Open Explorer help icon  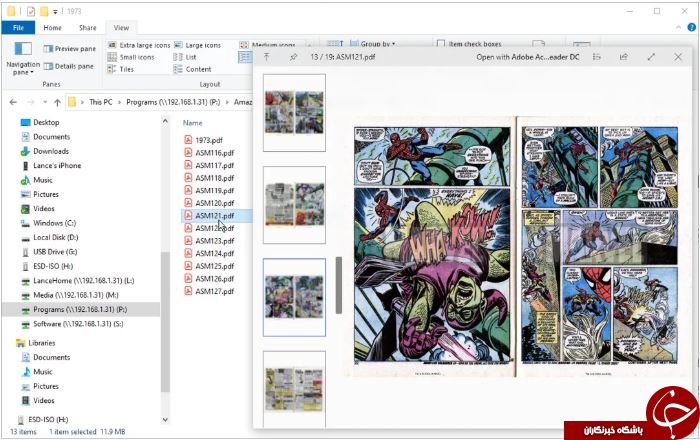692,27
